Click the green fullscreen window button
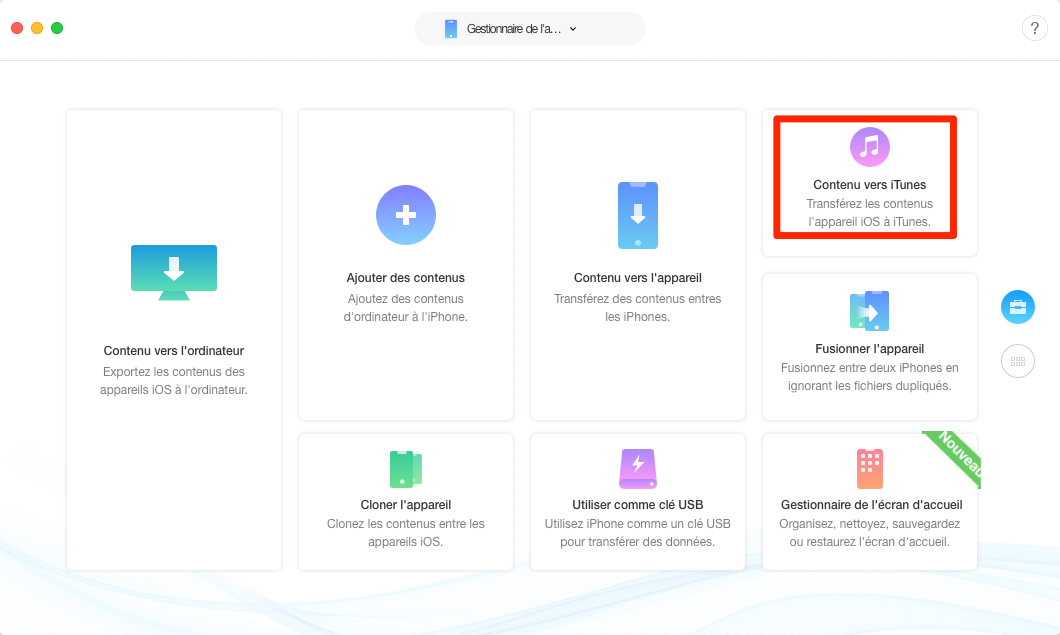 (x=57, y=28)
